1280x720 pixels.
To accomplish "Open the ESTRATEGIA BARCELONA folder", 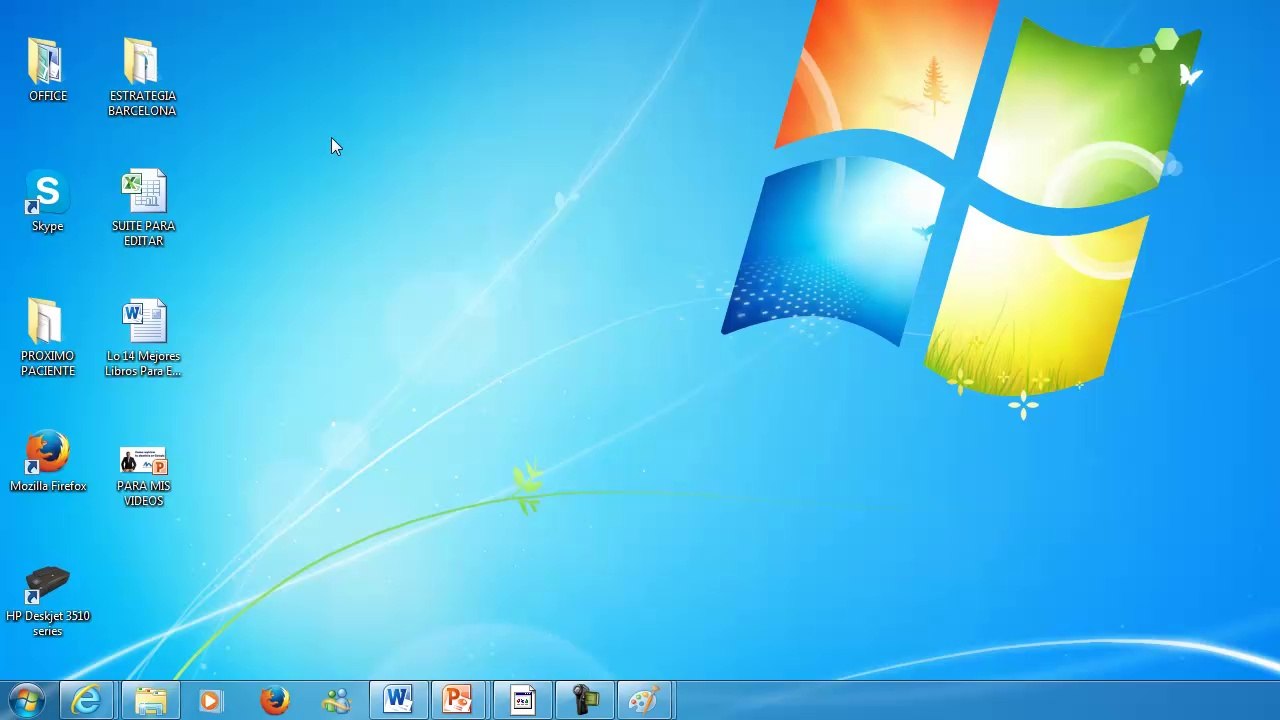I will (x=142, y=77).
